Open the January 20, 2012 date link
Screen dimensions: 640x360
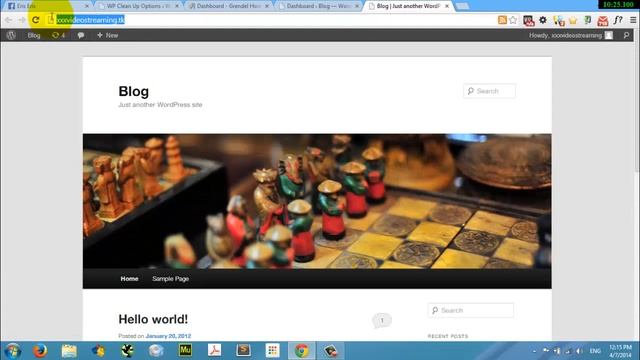pos(168,336)
